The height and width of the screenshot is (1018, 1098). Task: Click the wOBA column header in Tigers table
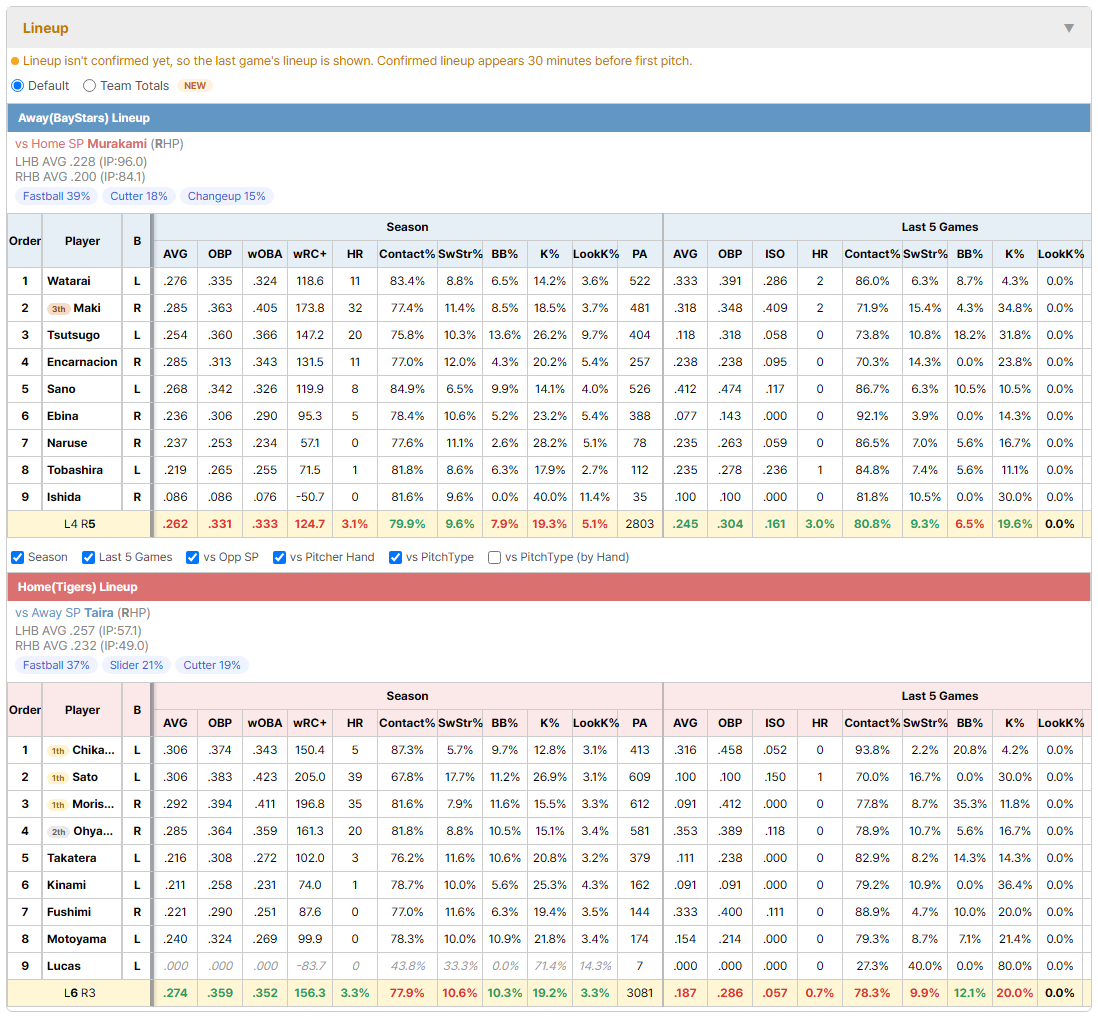265,723
